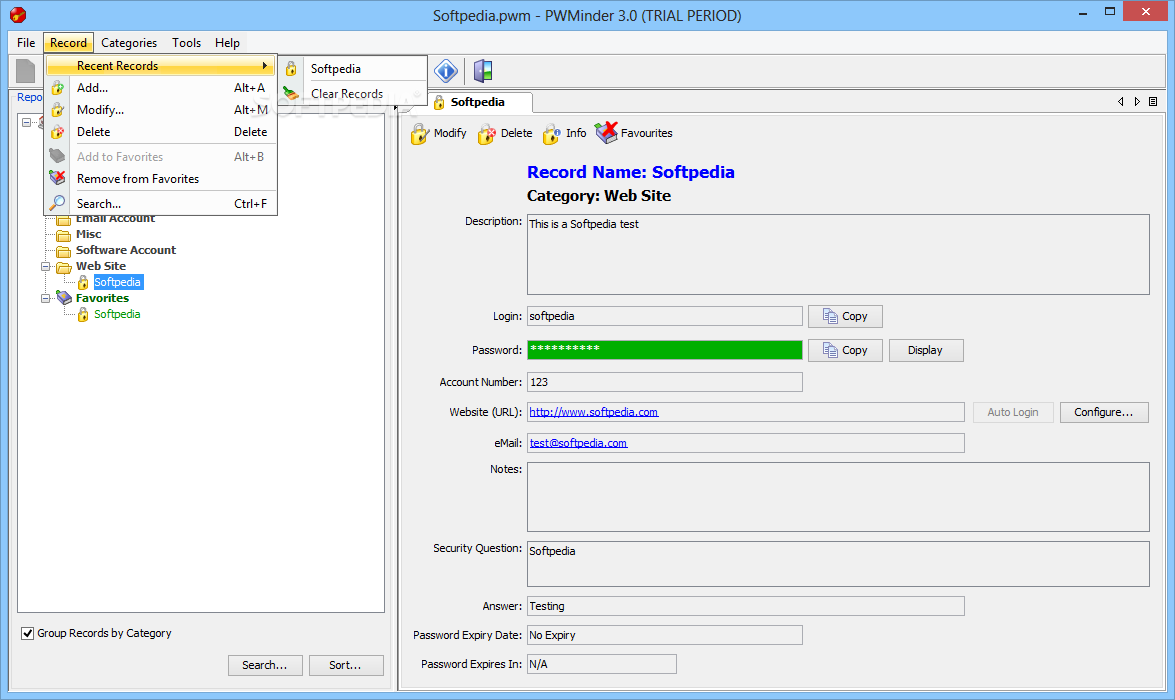Select Clear Records in the submenu
This screenshot has height=700, width=1175.
coord(353,94)
